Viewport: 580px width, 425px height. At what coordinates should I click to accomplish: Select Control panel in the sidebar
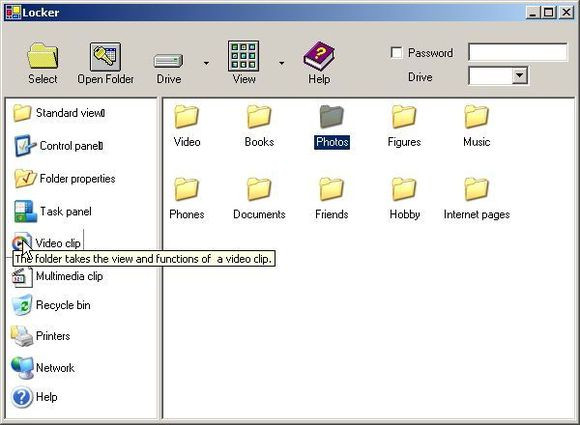pos(58,146)
